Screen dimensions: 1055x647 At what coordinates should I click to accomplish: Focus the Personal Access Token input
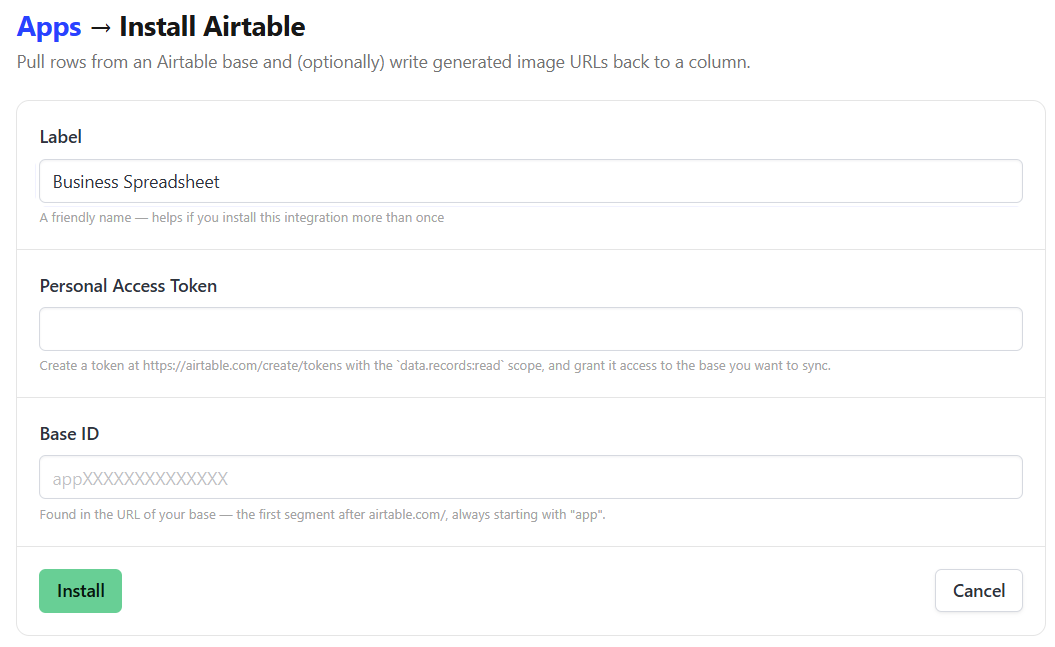pos(531,330)
